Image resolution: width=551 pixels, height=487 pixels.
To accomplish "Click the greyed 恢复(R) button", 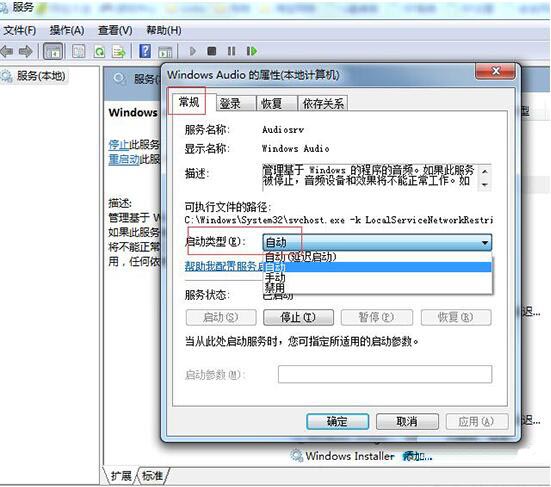I will 456,318.
